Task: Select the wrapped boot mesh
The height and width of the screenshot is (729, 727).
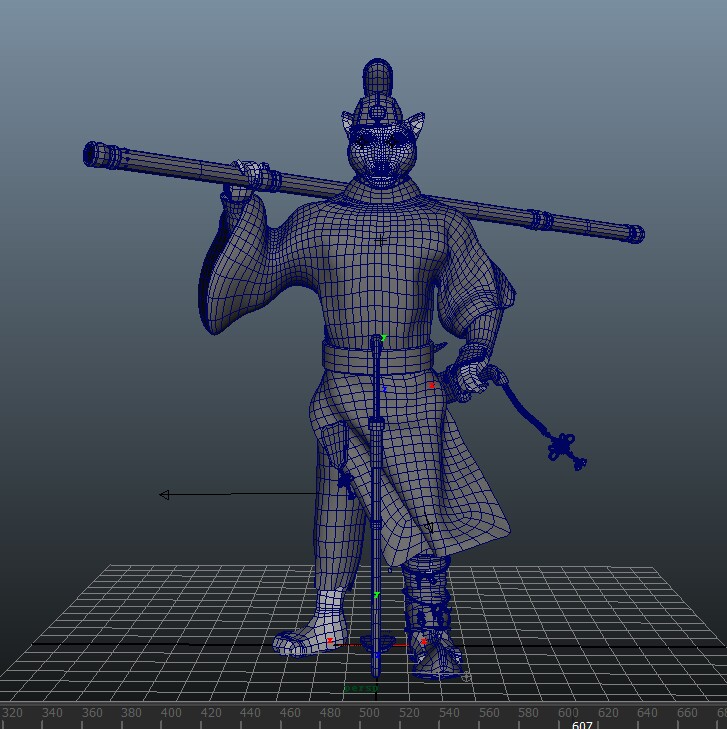Action: (x=432, y=618)
